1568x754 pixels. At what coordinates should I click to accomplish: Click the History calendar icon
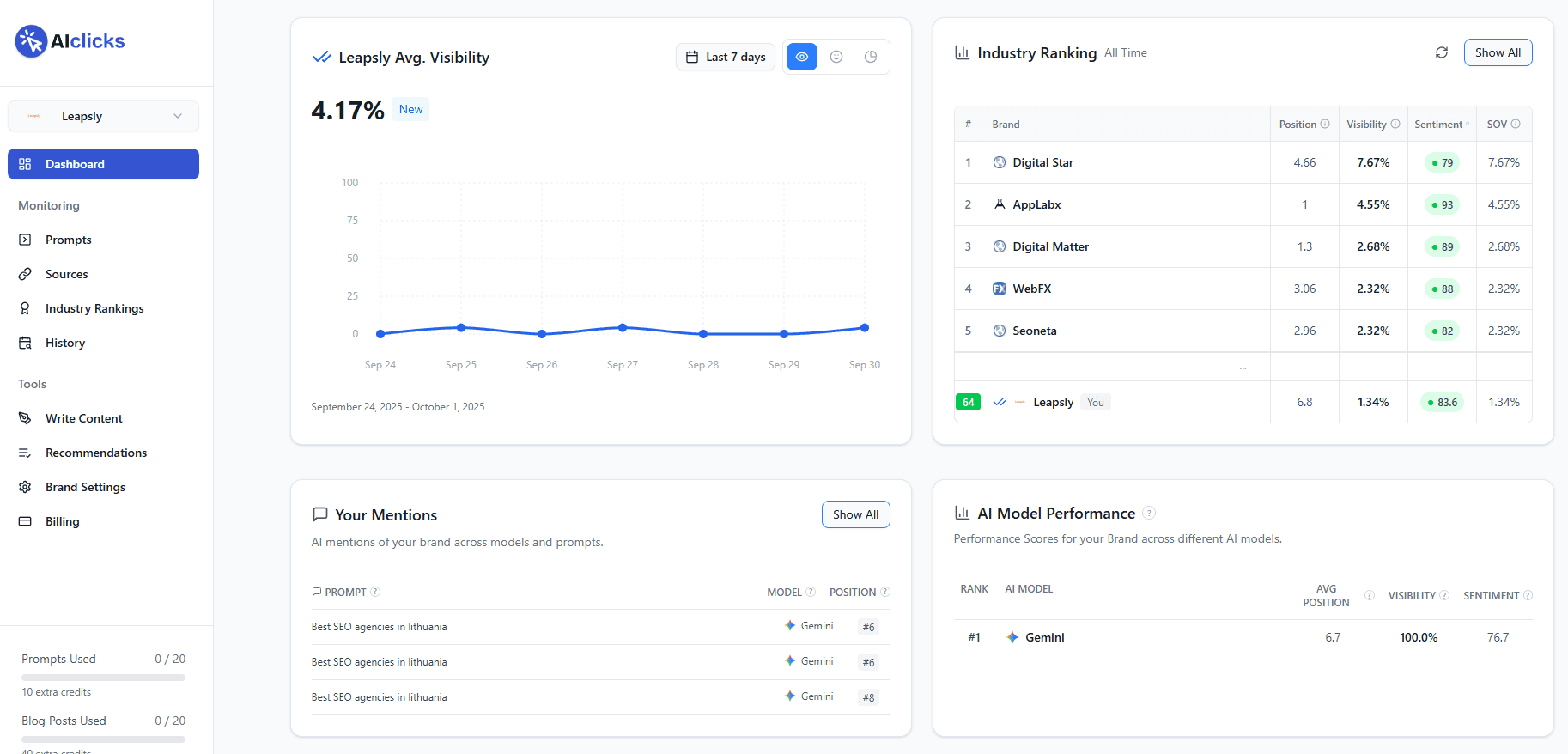[x=25, y=343]
